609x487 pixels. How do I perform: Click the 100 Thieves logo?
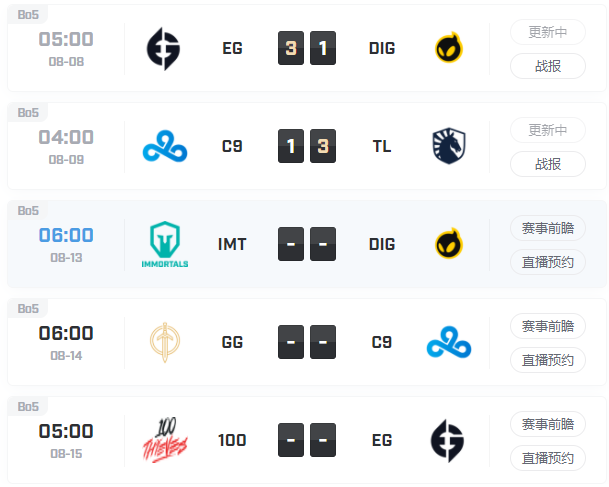165,440
